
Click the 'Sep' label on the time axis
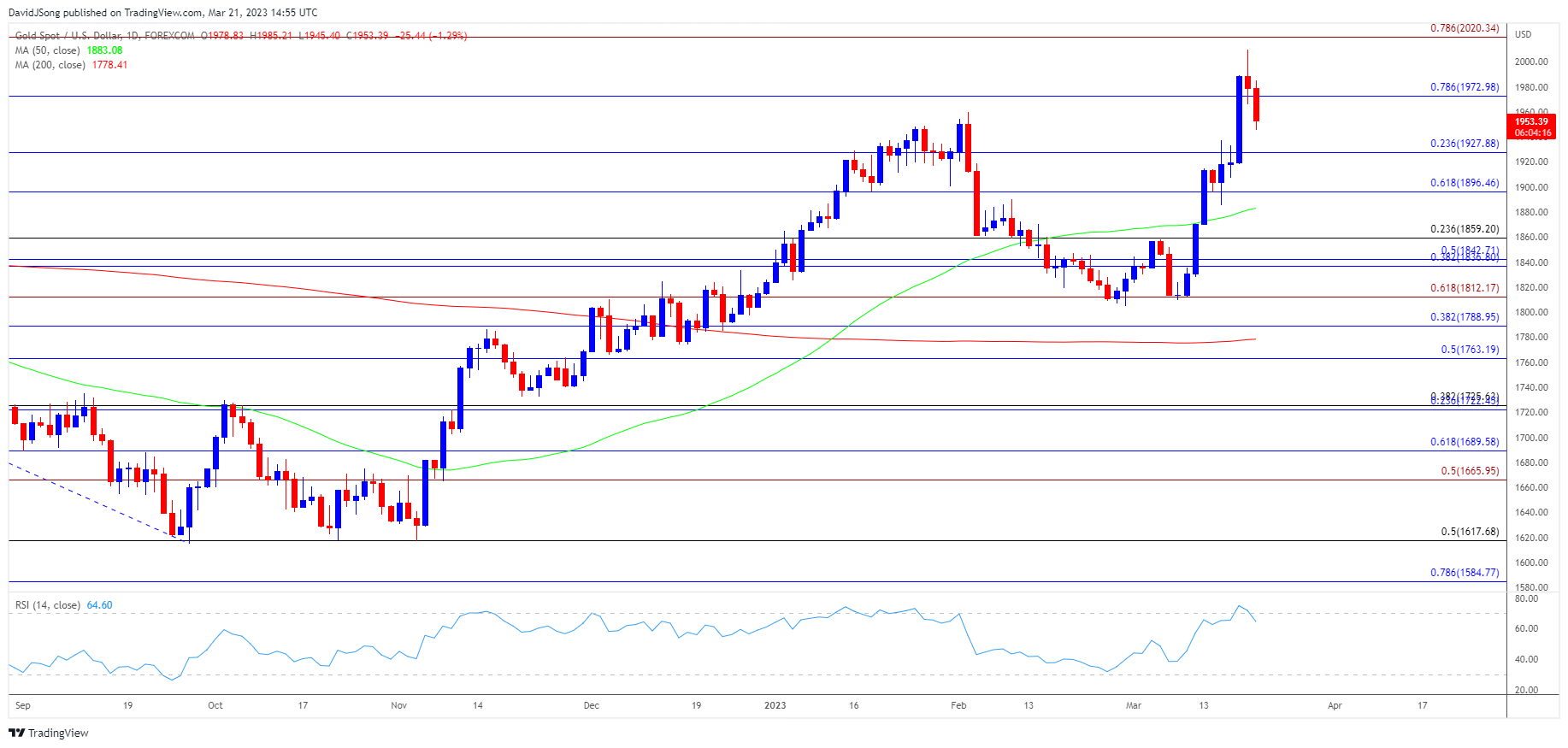[23, 705]
